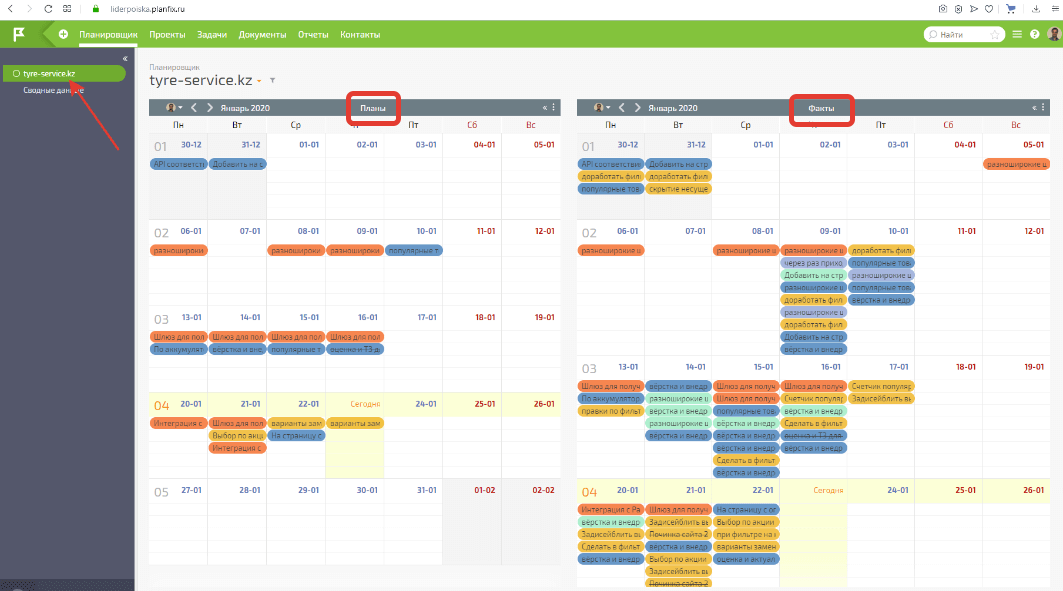
Task: Go to next month in Факты panel
Action: click(637, 108)
